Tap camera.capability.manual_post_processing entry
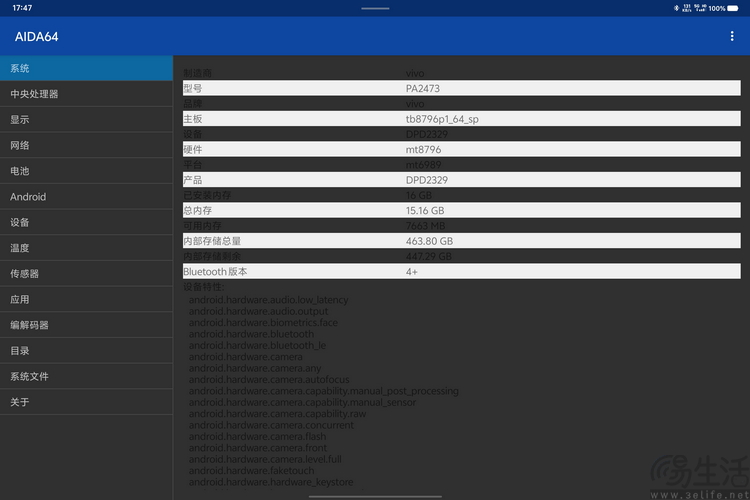The width and height of the screenshot is (750, 500). pyautogui.click(x=323, y=391)
